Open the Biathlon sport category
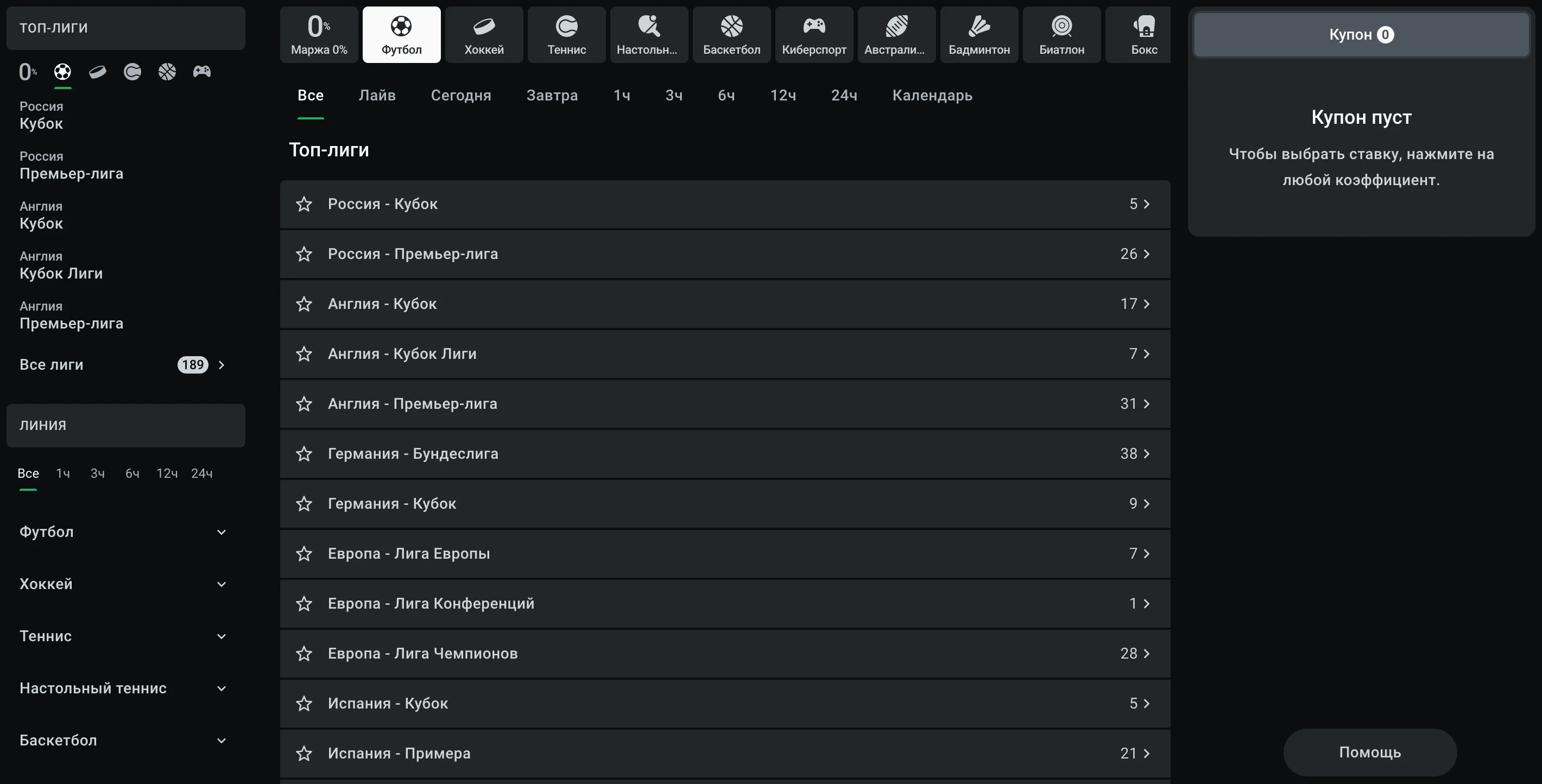Image resolution: width=1542 pixels, height=784 pixels. point(1061,35)
